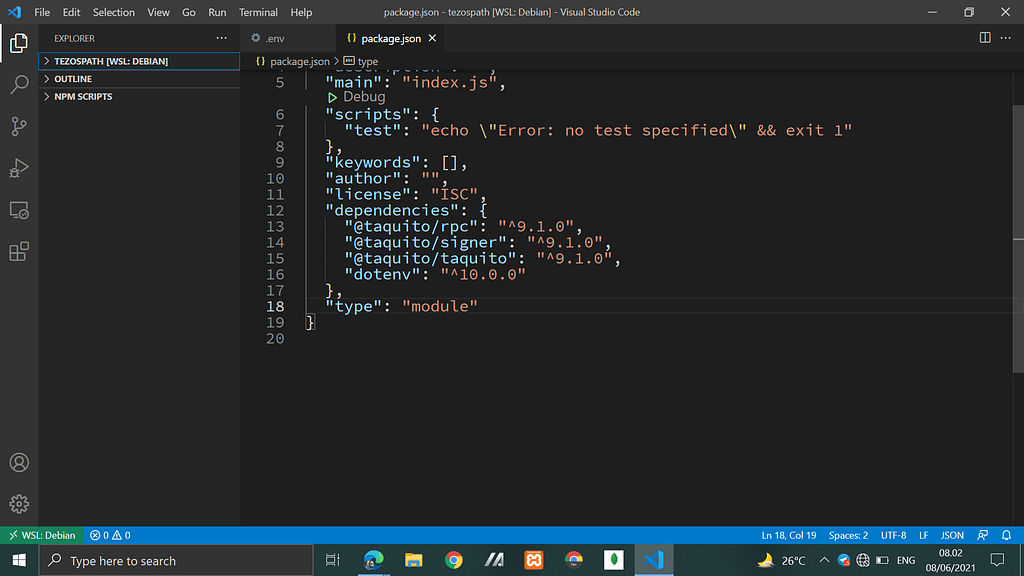Open the Search view in activity bar
The image size is (1024, 576).
(19, 84)
